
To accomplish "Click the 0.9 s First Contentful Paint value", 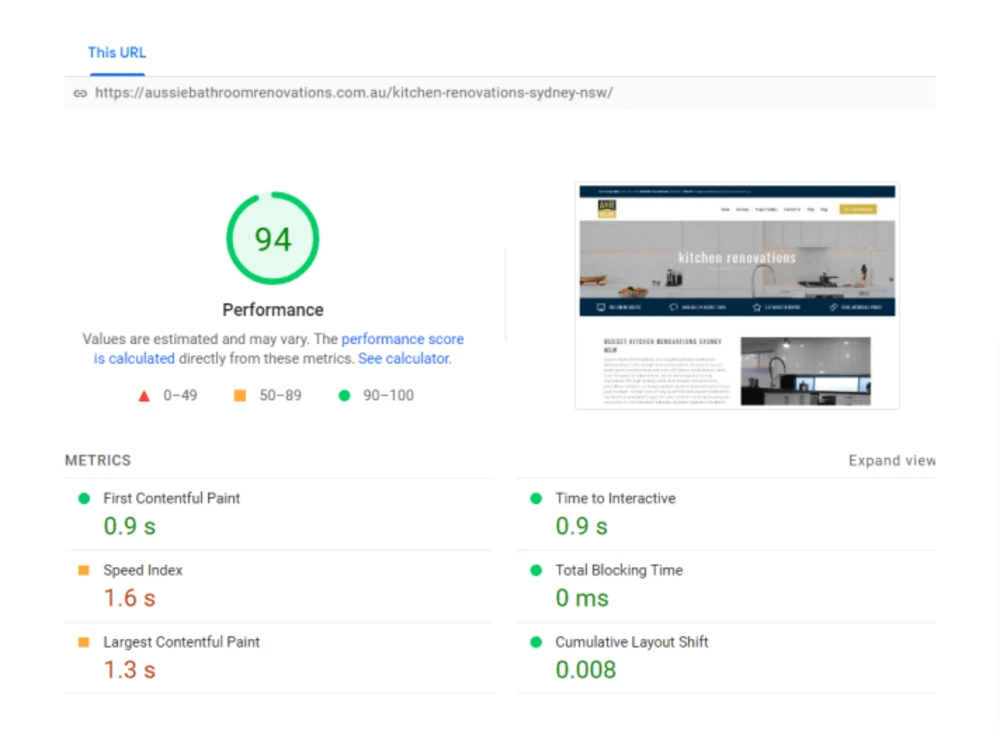I will tap(129, 527).
